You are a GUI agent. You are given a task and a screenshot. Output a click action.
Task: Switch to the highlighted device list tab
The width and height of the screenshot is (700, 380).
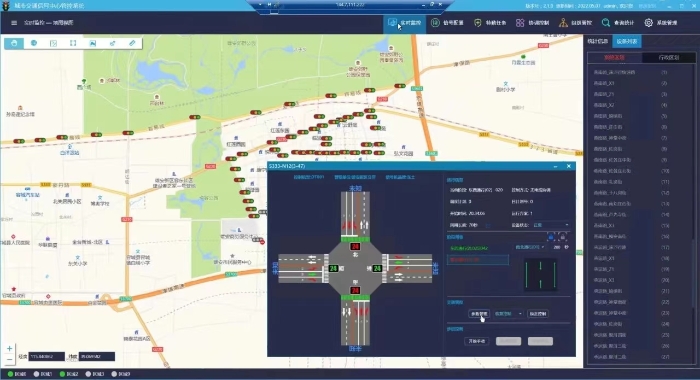click(x=626, y=41)
